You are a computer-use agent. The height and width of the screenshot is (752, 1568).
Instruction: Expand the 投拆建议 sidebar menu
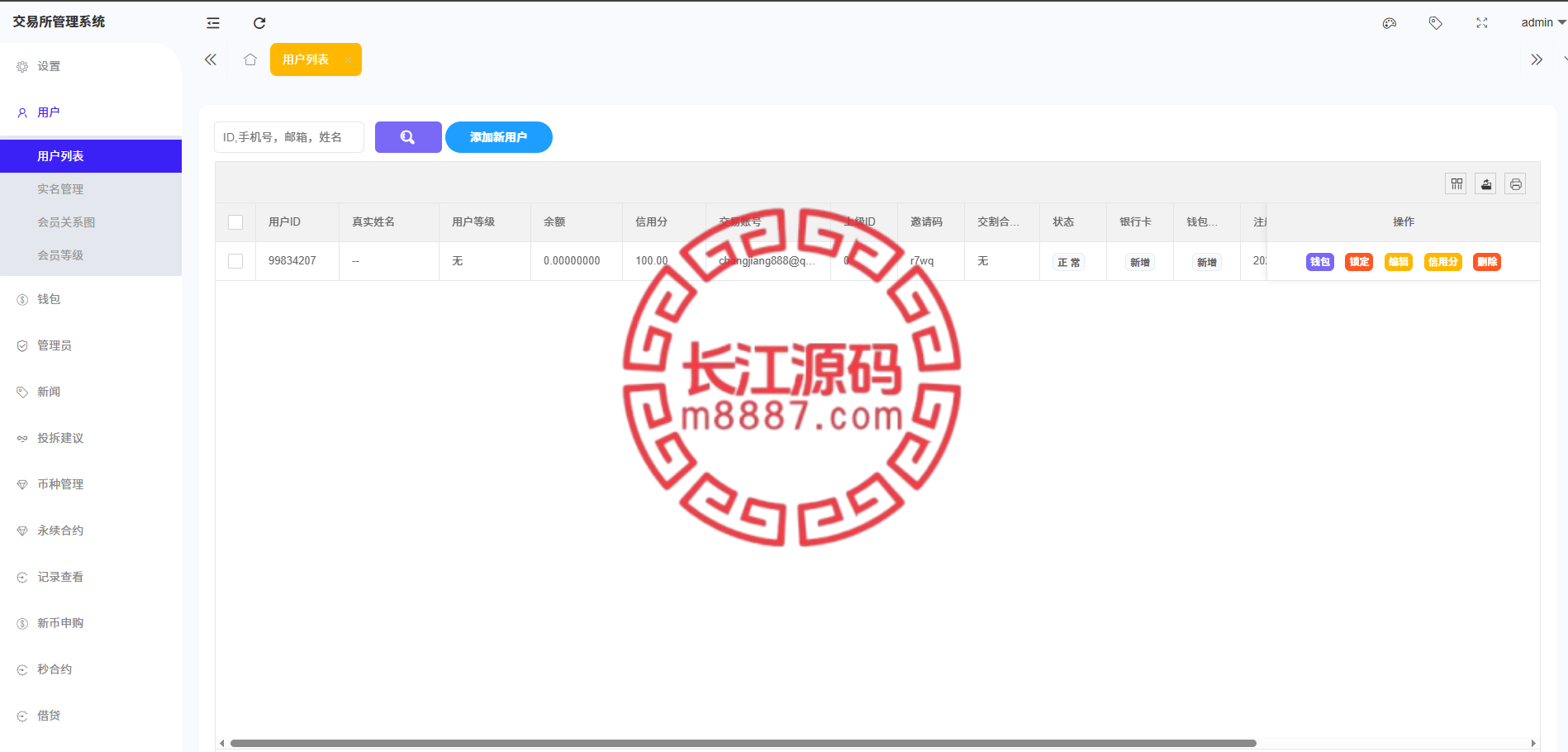point(91,438)
